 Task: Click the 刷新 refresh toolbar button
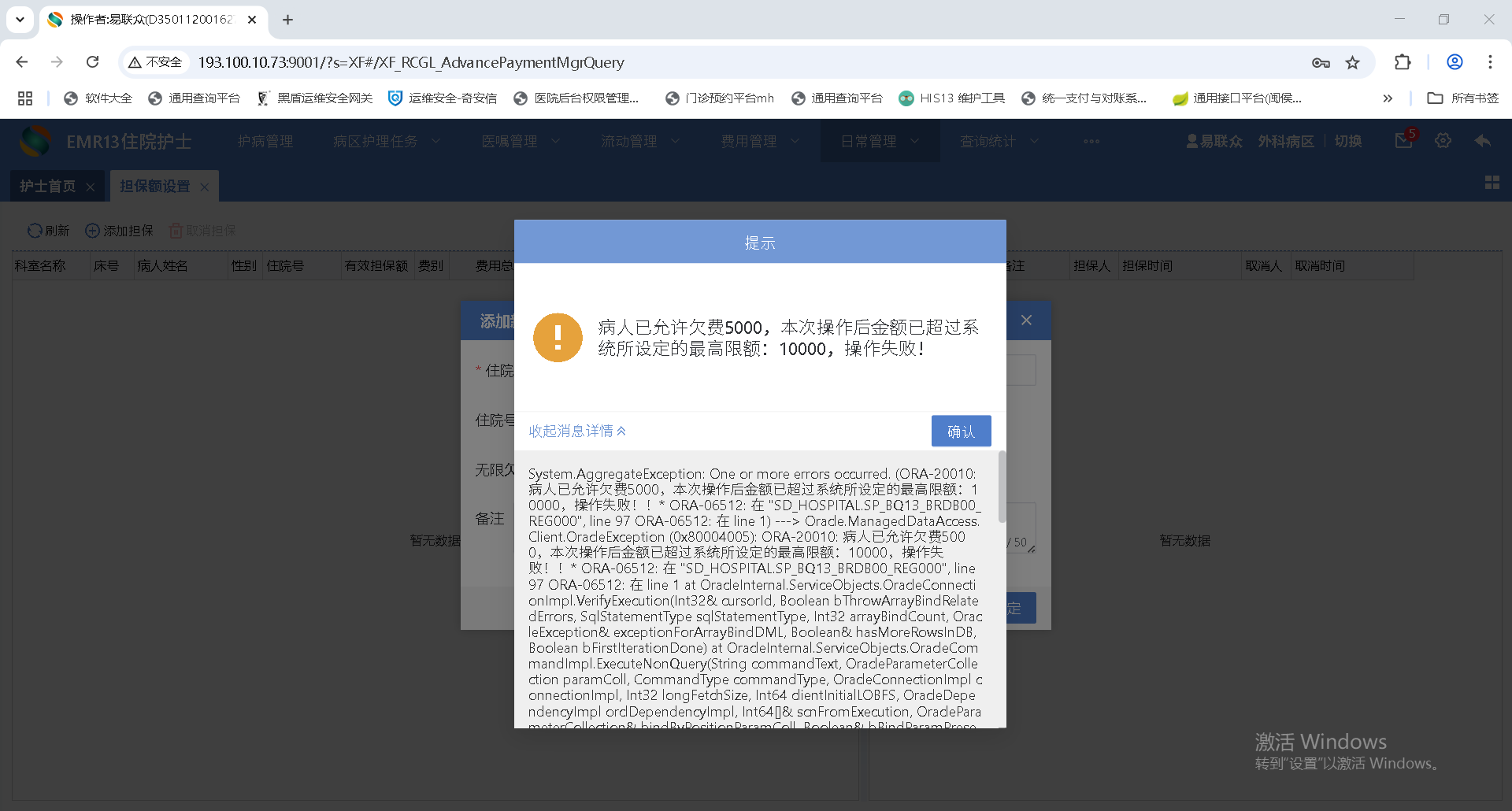tap(49, 231)
